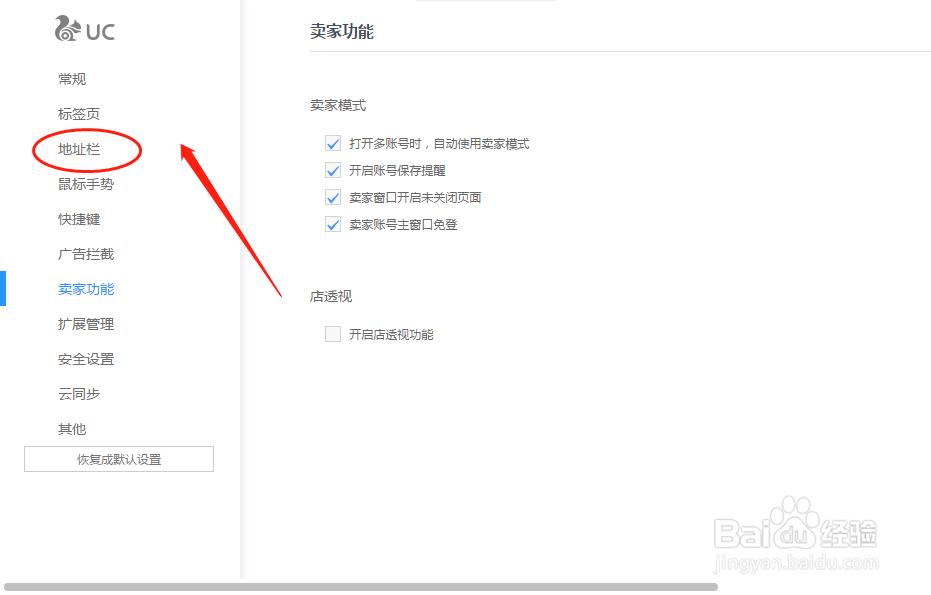Disable 卖家账号主窗口免登 checkbox
The image size is (931, 595).
click(x=333, y=224)
